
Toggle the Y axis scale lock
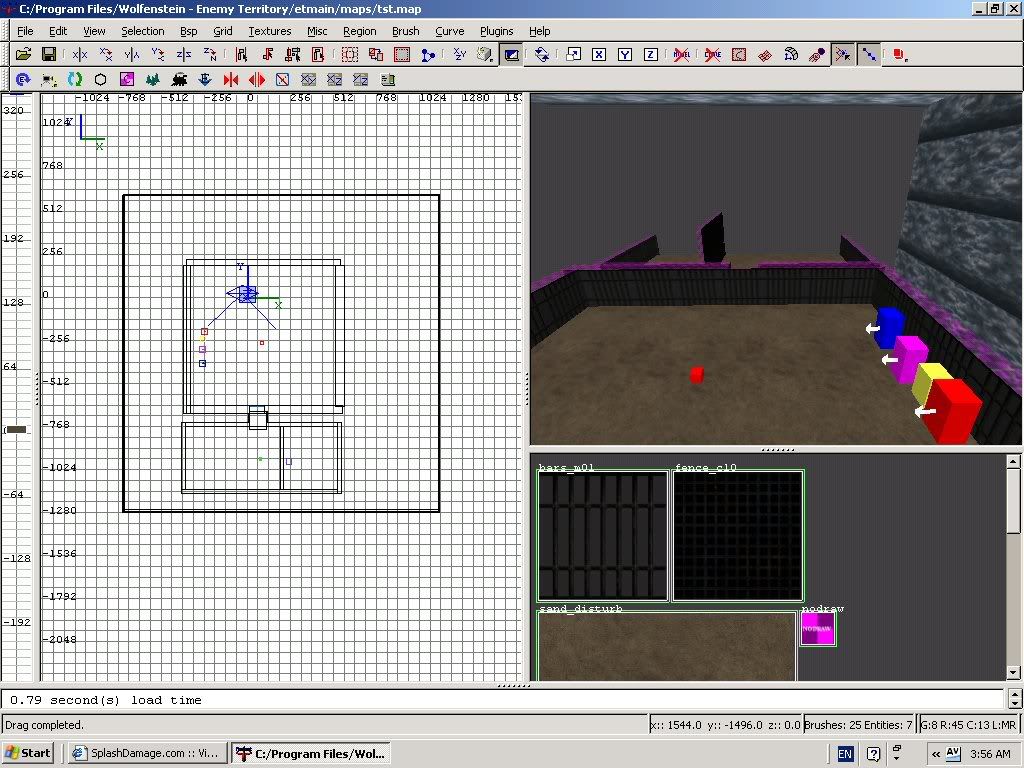tap(624, 54)
